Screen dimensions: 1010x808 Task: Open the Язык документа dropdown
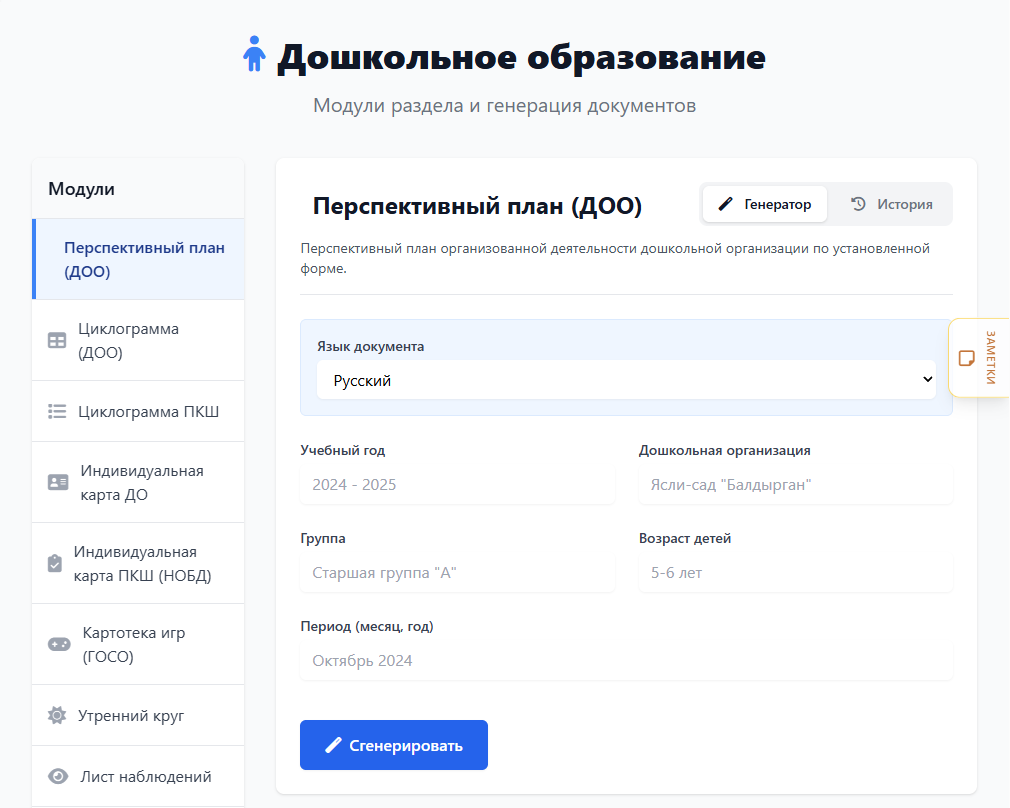click(626, 380)
